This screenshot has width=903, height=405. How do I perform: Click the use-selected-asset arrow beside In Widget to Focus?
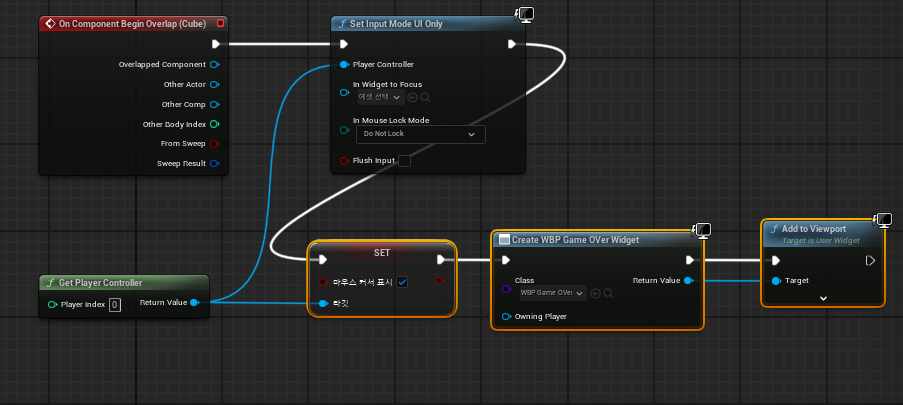tap(412, 97)
